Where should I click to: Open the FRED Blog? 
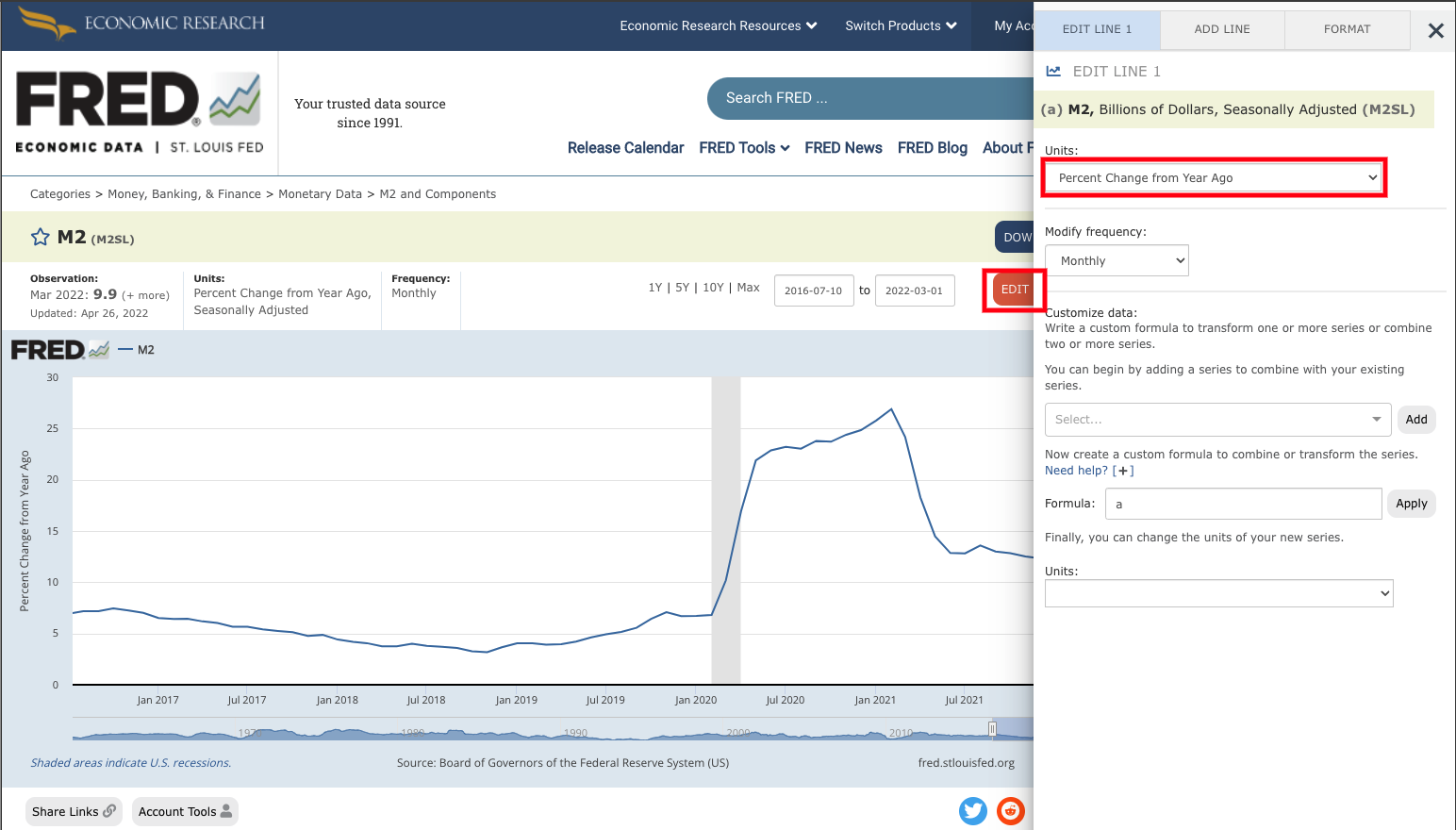tap(933, 148)
